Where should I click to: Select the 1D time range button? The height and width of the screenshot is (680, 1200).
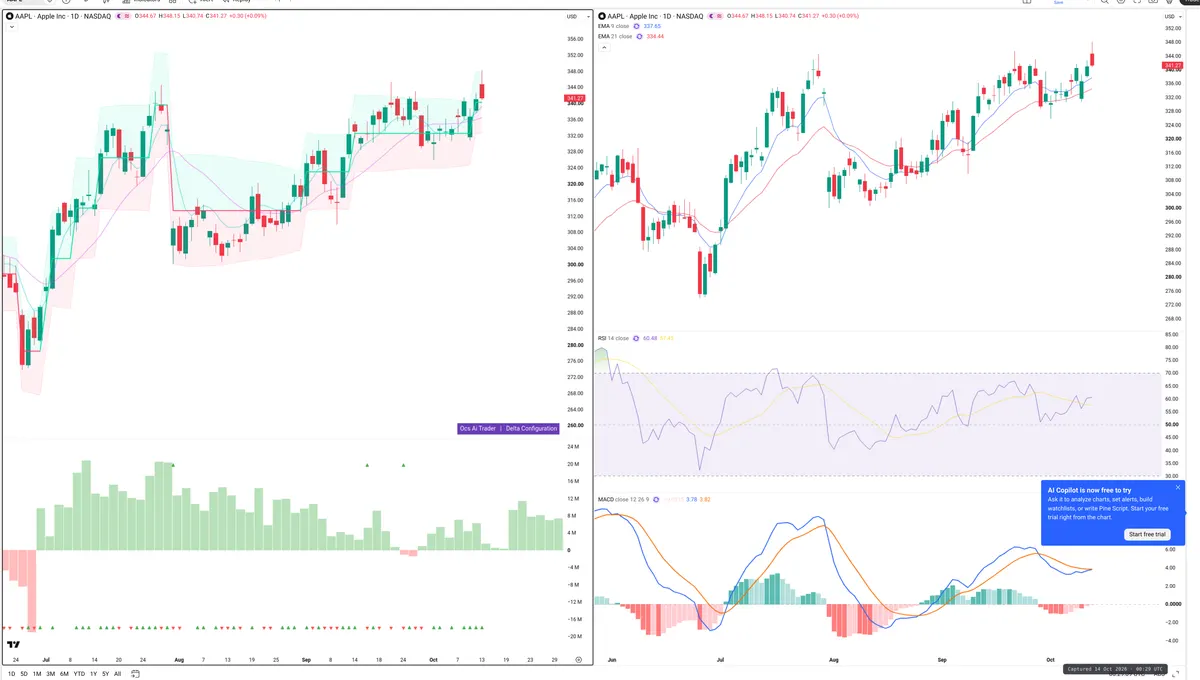point(11,674)
